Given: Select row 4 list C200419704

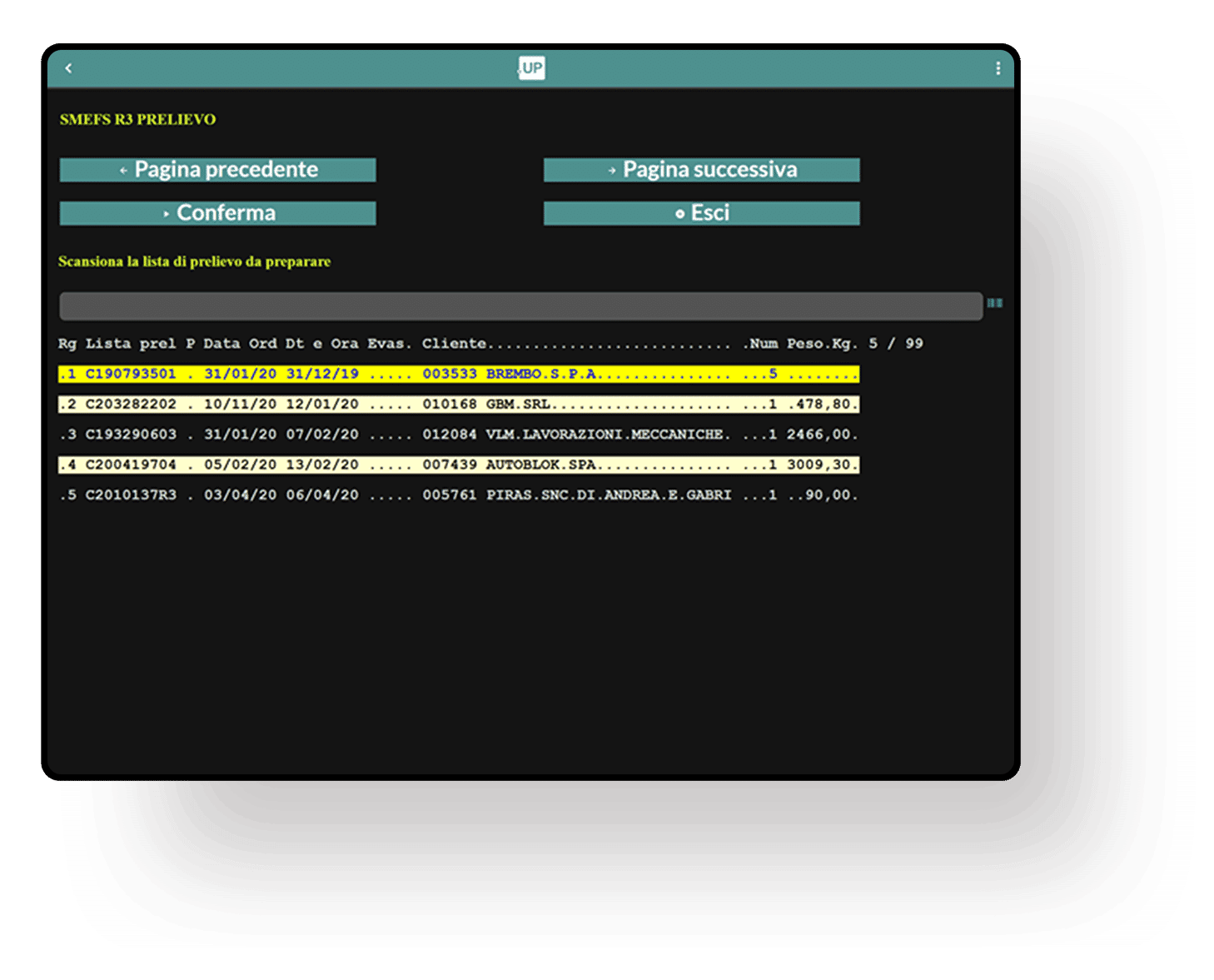Looking at the screenshot, I should click(x=131, y=465).
